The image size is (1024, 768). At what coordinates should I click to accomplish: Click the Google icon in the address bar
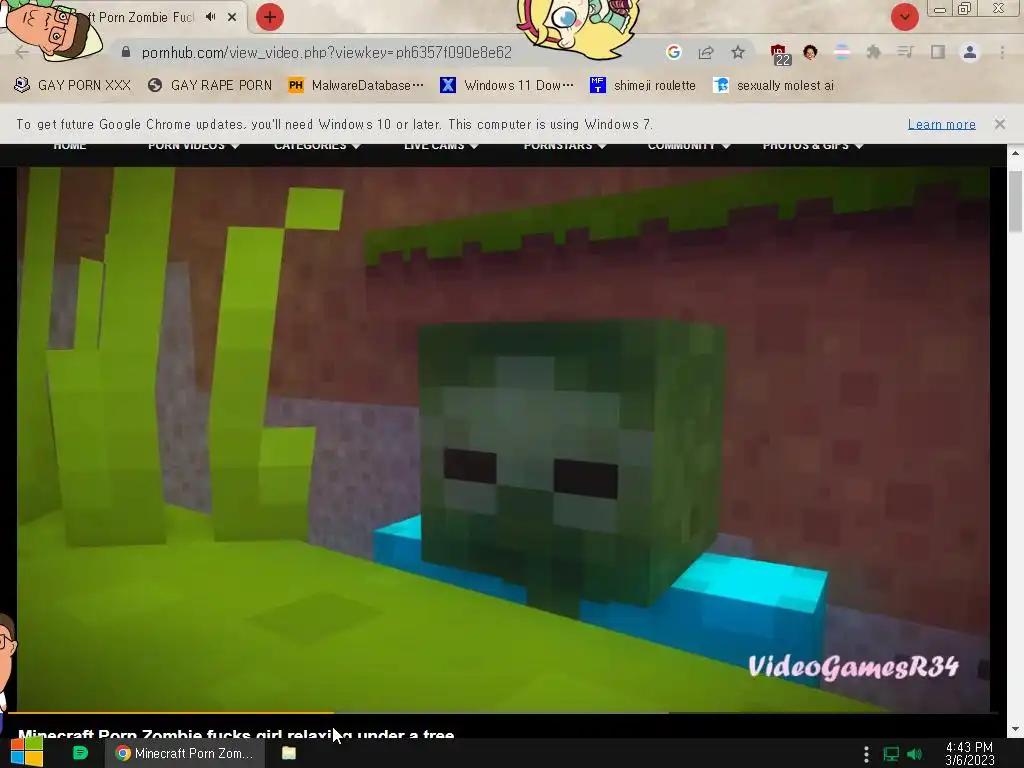[x=674, y=52]
